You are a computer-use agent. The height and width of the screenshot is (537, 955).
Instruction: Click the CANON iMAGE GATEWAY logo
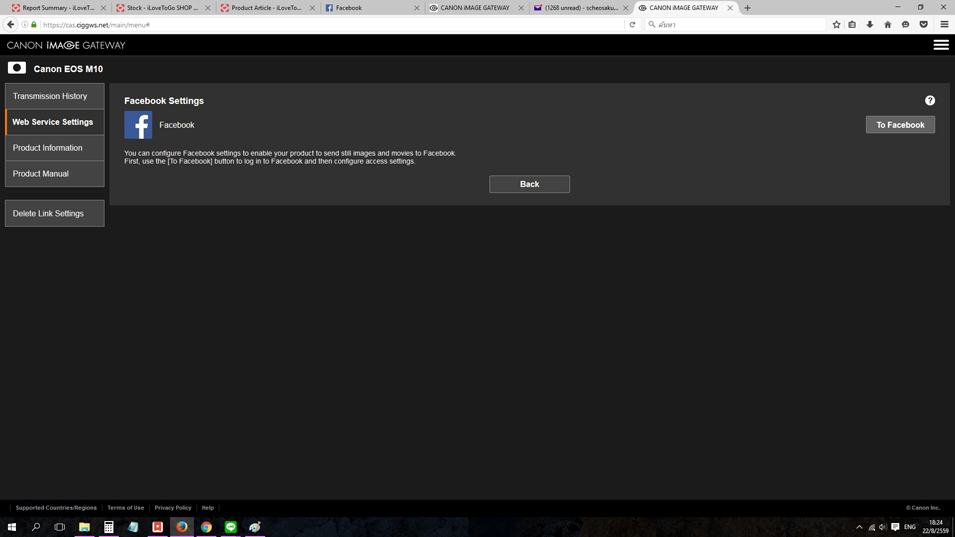pos(66,45)
